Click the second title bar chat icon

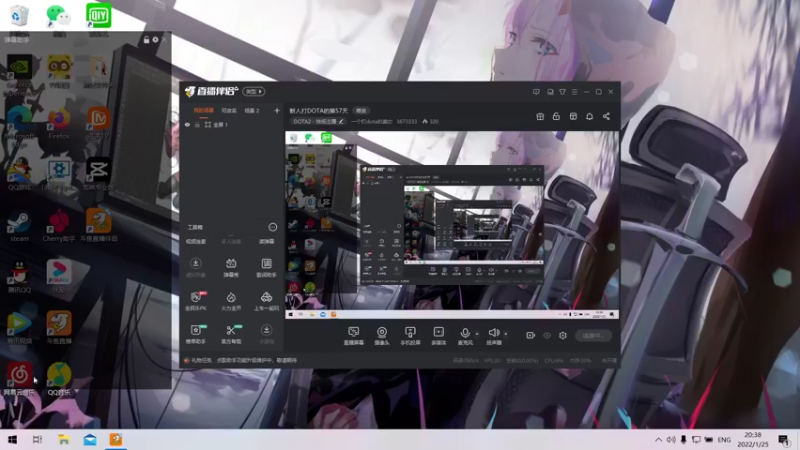tap(550, 92)
